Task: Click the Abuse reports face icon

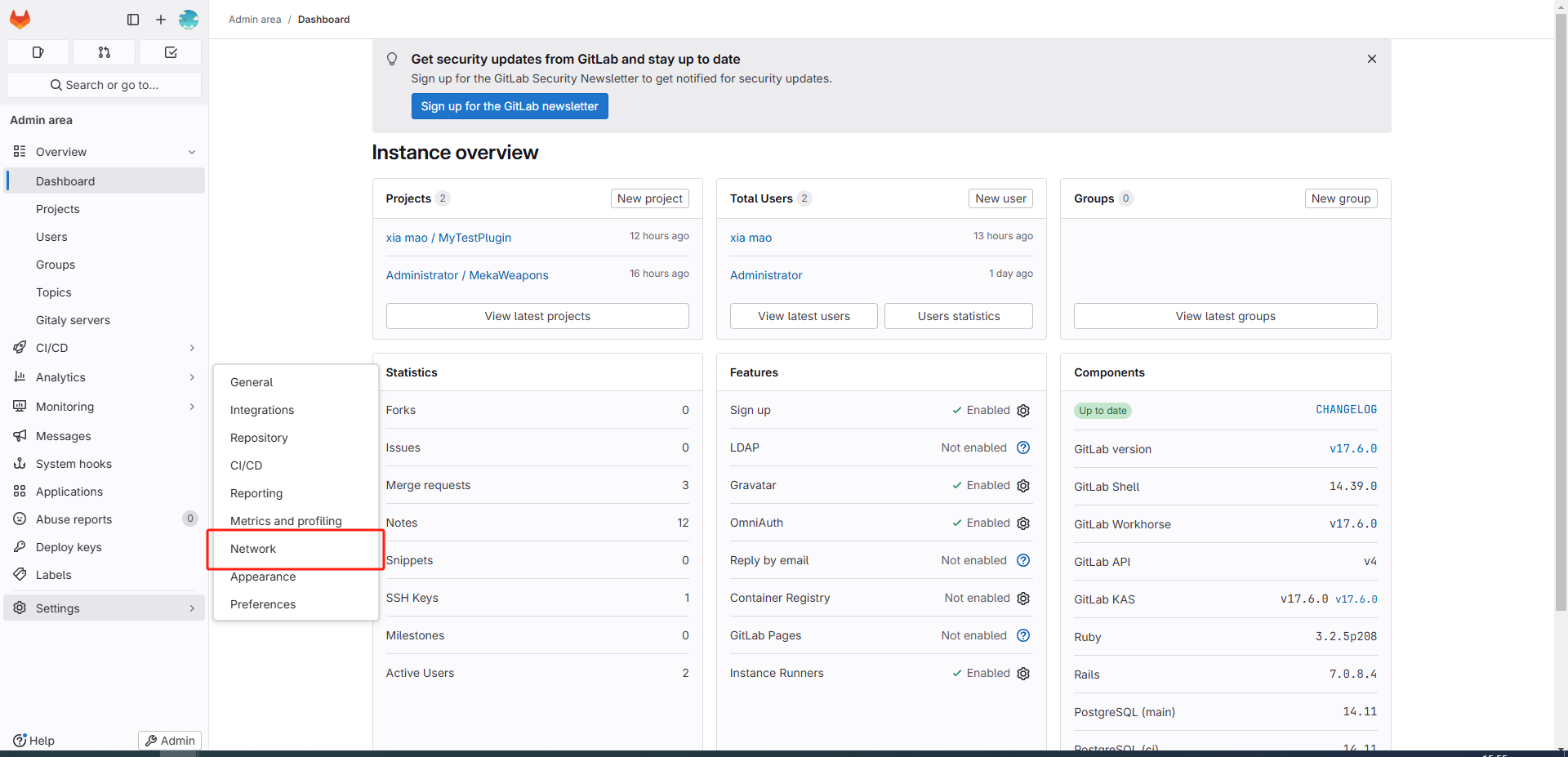Action: click(20, 519)
